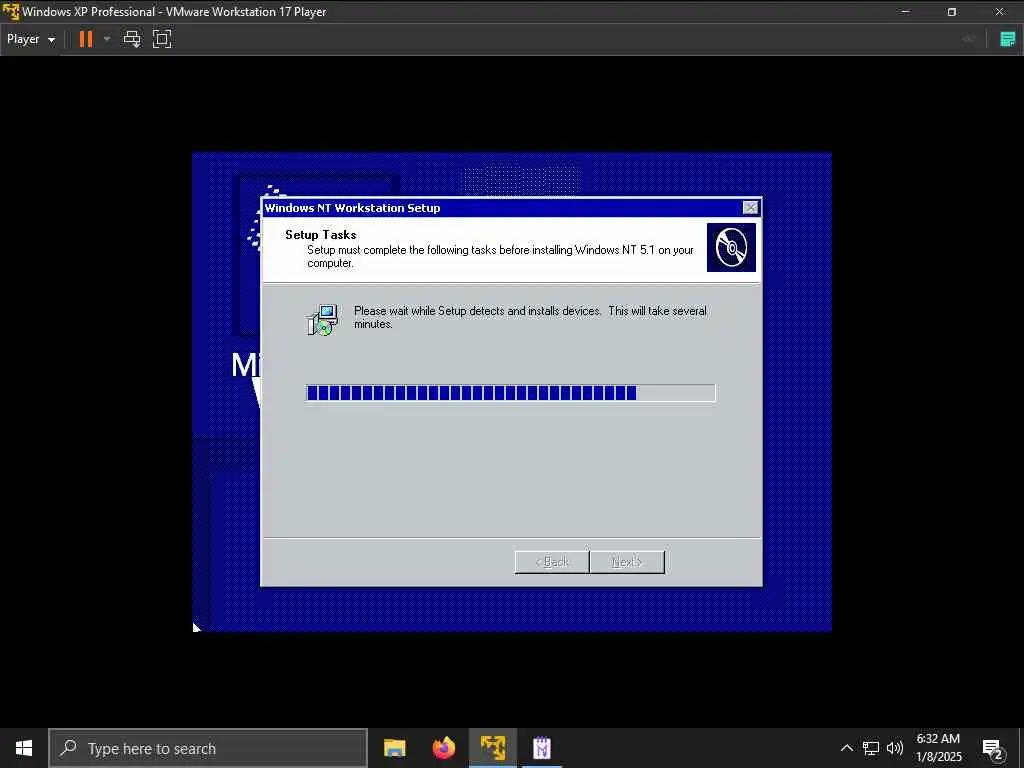The height and width of the screenshot is (768, 1024).
Task: Pause the virtual machine
Action: coord(86,39)
